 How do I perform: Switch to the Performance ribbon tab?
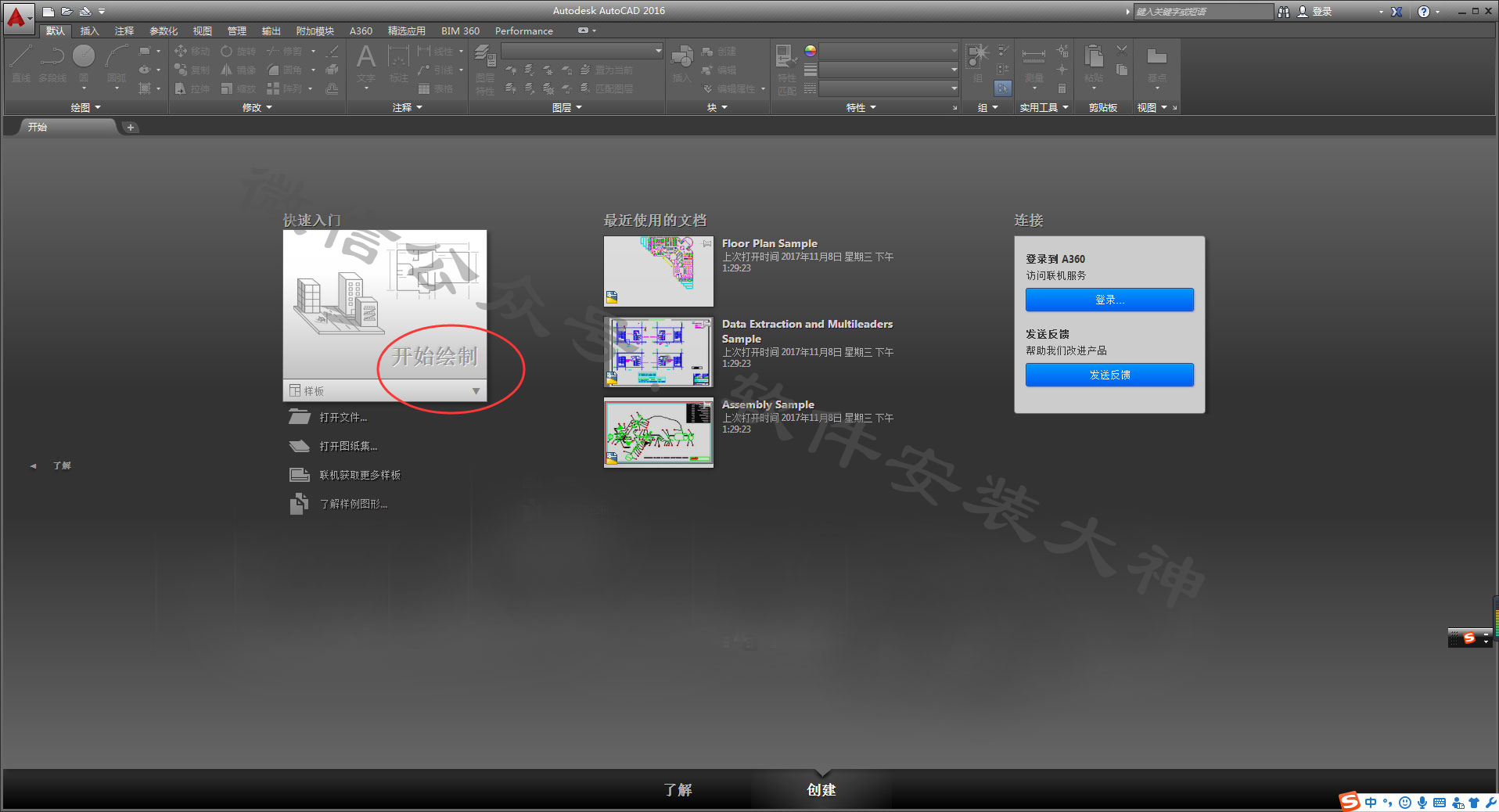pos(523,31)
